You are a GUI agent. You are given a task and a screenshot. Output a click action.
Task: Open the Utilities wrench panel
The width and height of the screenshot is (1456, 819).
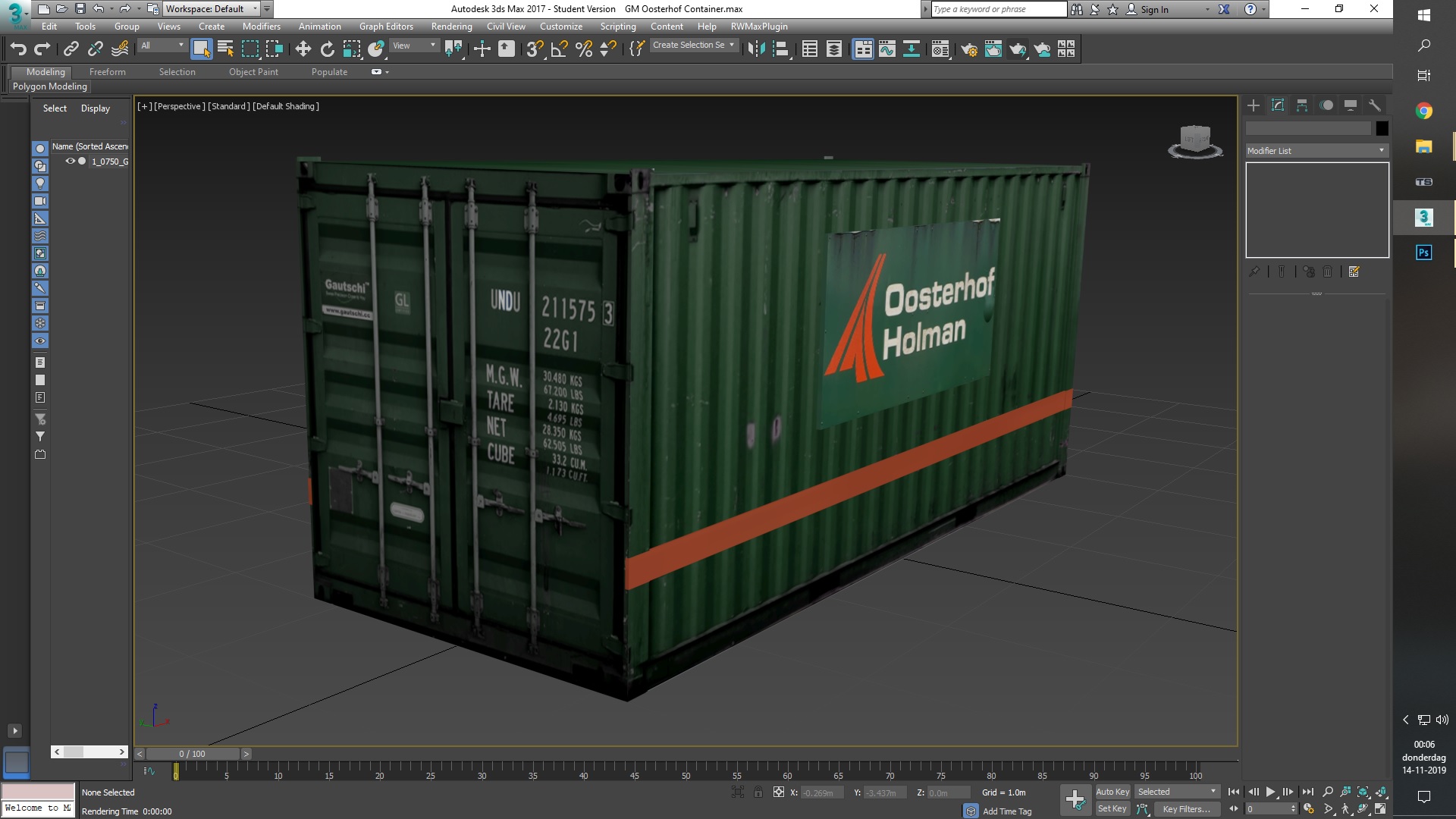(1374, 105)
